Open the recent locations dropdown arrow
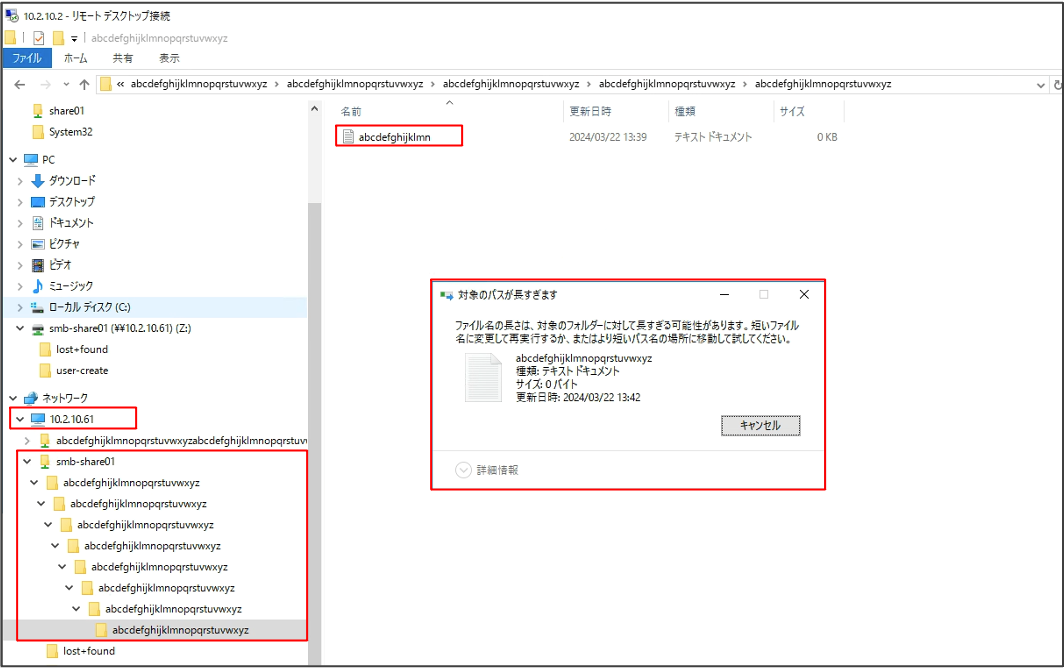 click(x=65, y=85)
